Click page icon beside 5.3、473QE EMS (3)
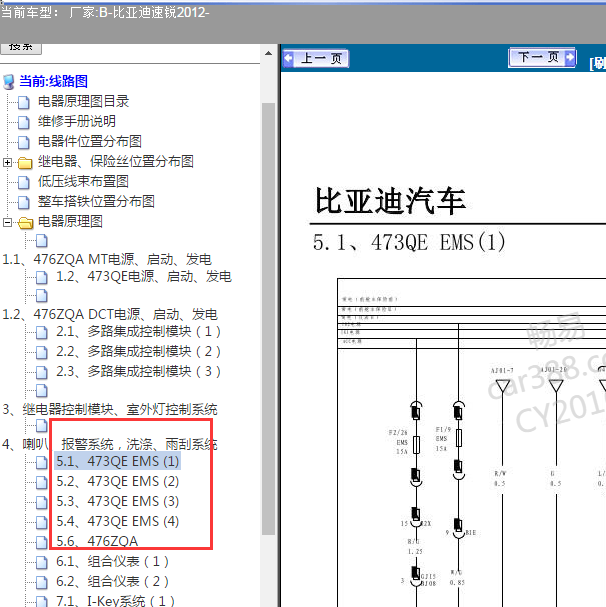 click(x=41, y=502)
